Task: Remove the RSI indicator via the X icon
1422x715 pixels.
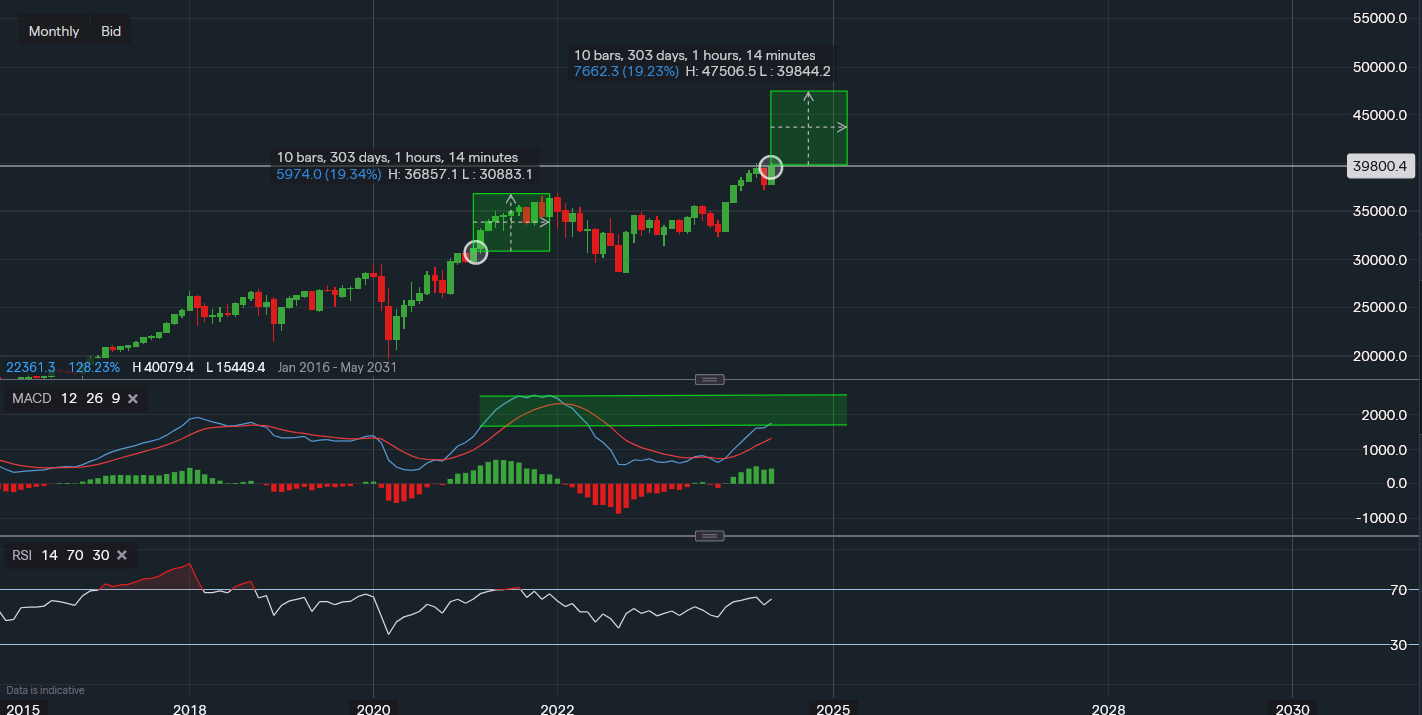Action: click(x=122, y=555)
